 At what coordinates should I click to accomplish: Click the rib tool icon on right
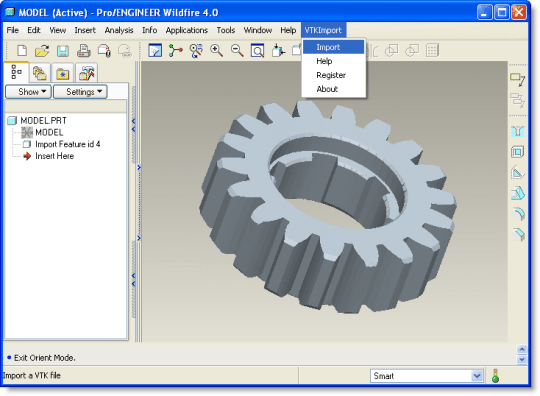(517, 173)
